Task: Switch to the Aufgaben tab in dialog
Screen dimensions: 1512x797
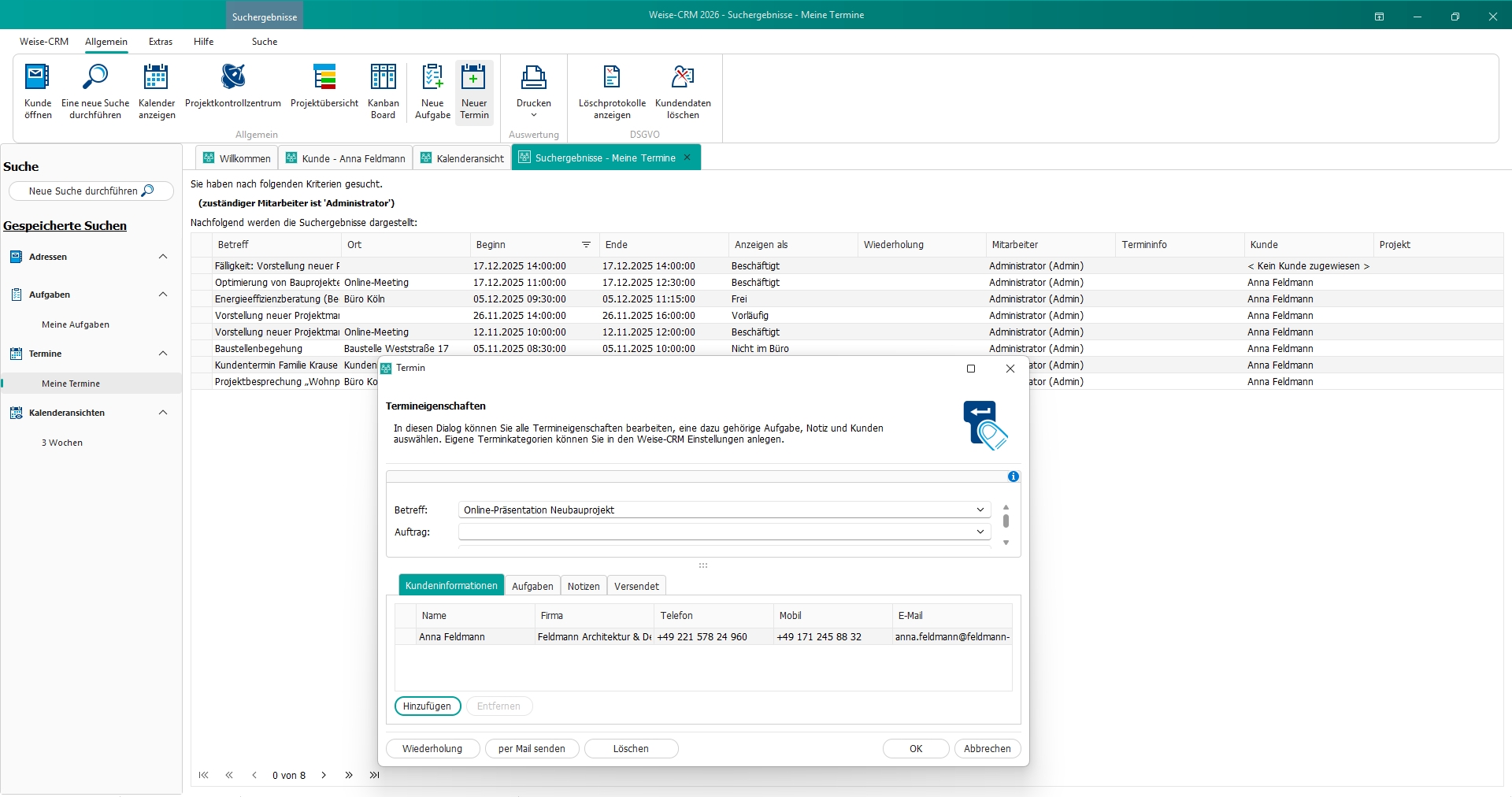Action: (532, 586)
